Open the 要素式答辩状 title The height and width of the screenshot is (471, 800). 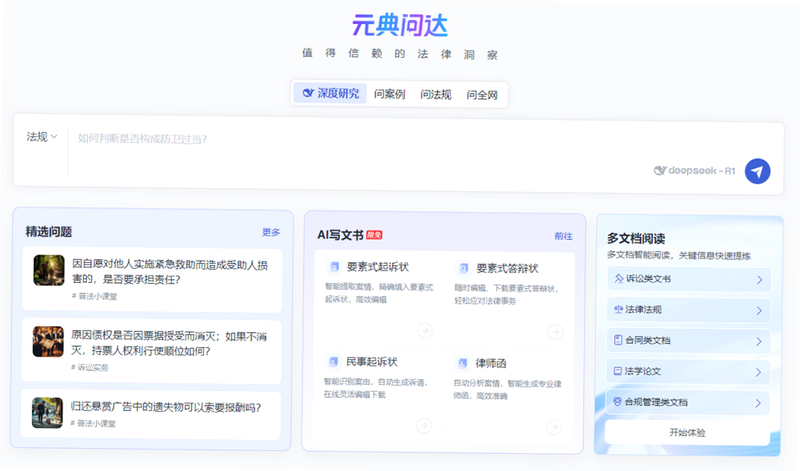[x=507, y=268]
